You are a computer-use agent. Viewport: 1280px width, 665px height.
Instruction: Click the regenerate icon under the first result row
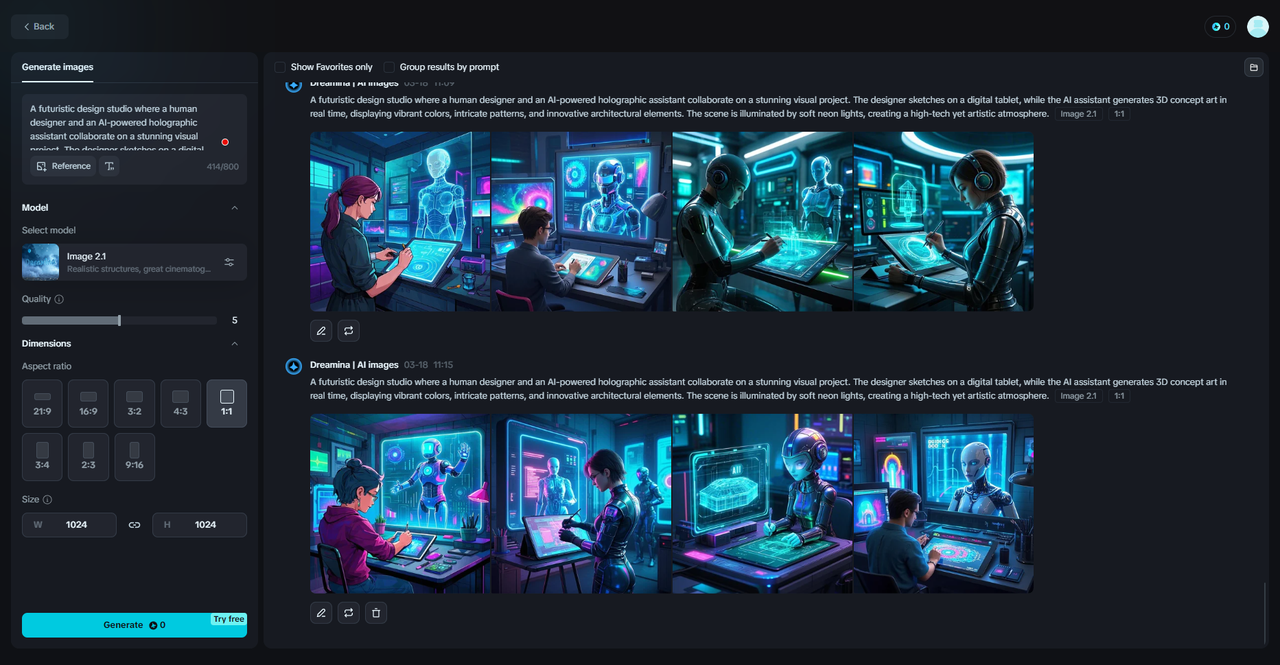click(348, 330)
